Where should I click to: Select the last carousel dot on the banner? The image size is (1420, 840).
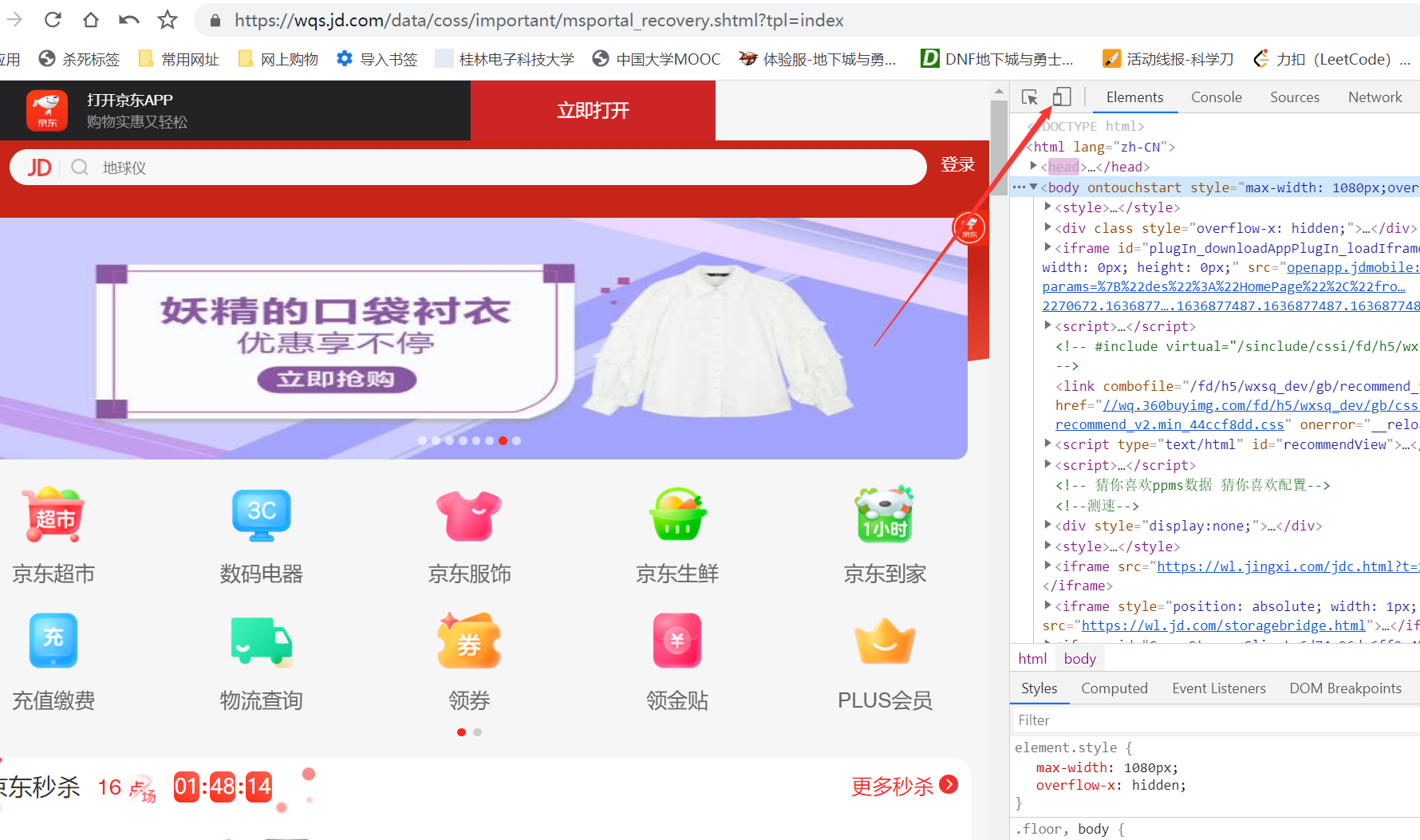[x=516, y=440]
